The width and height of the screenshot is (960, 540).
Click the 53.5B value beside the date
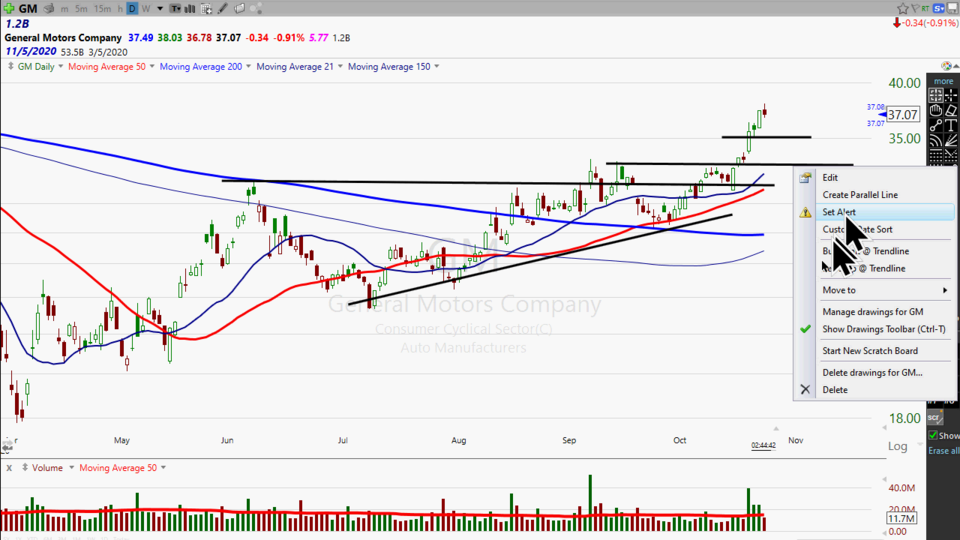point(72,52)
